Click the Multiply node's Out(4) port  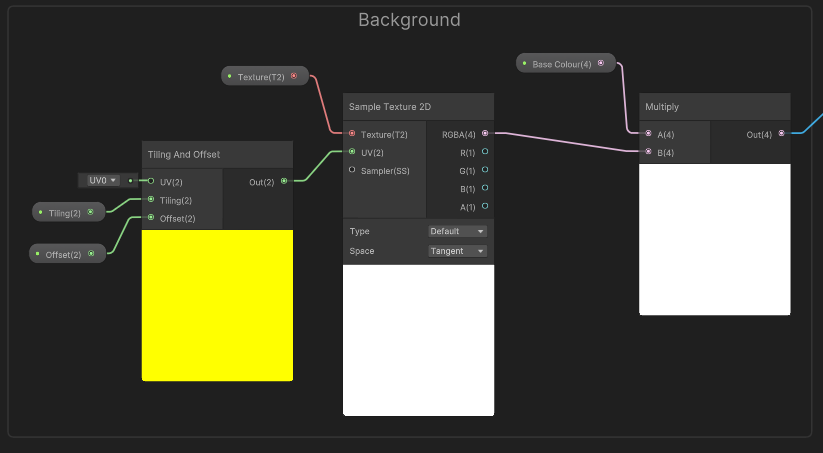(x=781, y=134)
